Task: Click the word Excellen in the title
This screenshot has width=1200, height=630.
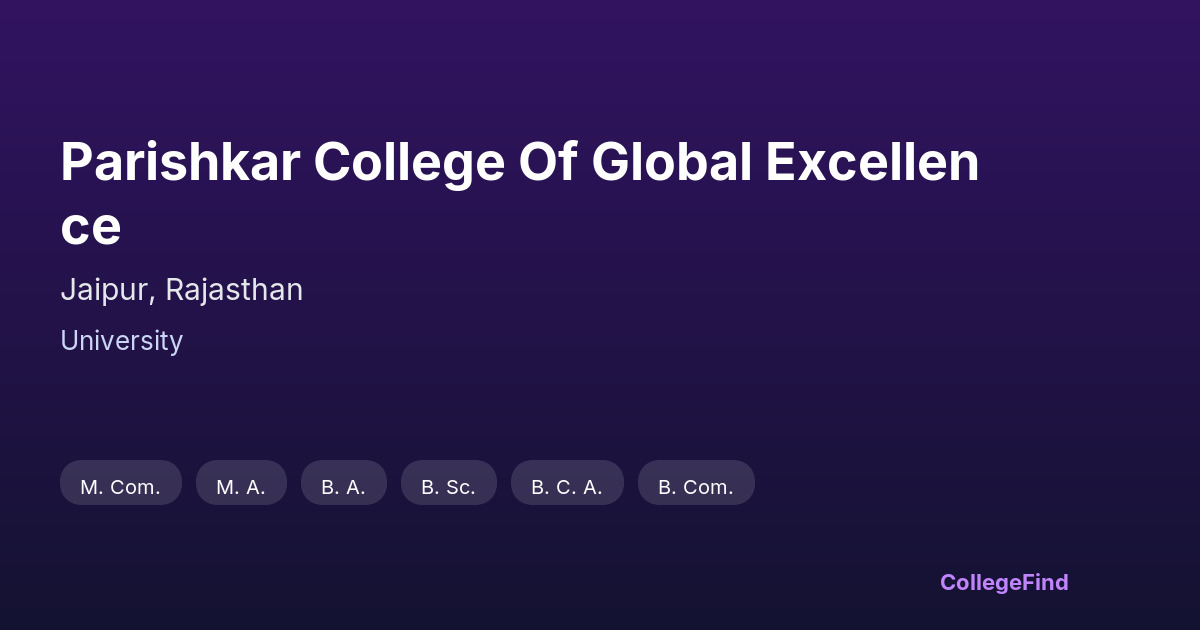Action: tap(872, 162)
